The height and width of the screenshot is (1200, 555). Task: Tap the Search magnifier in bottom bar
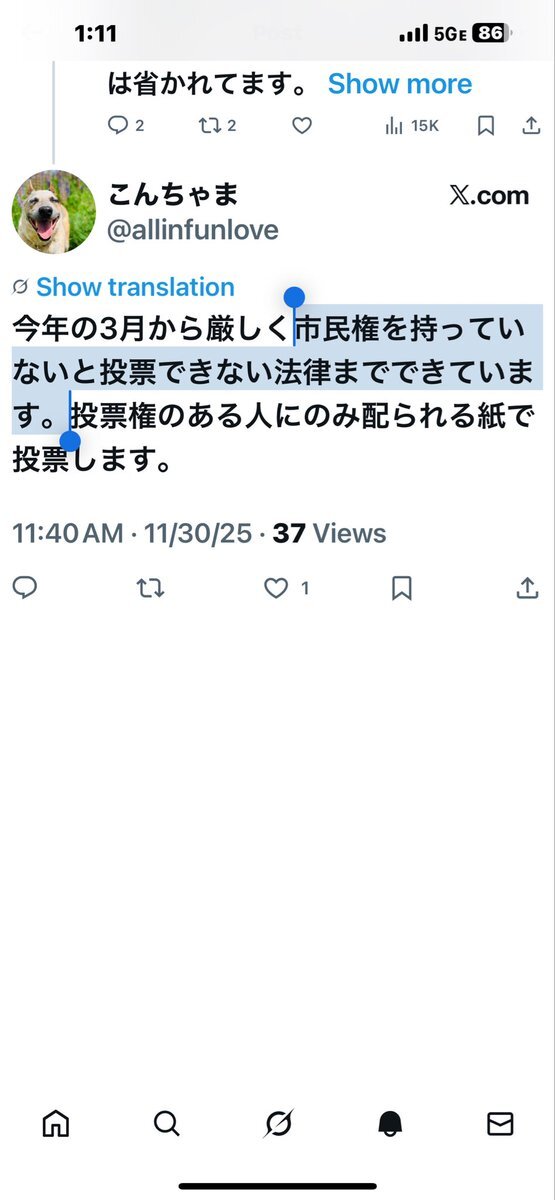(x=167, y=1124)
